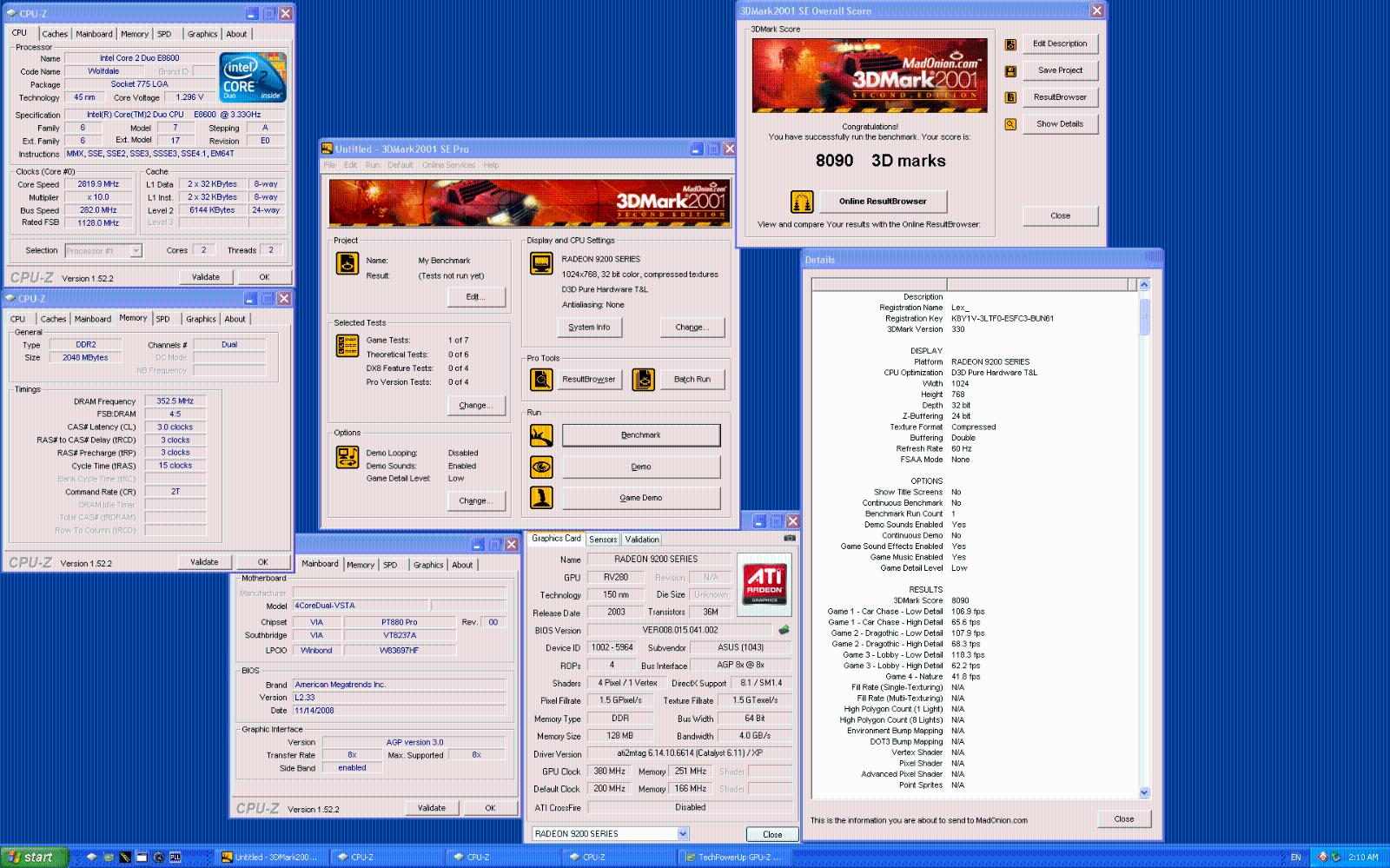Click the Batch Run button
Screen dimensions: 1390x868
[692, 380]
